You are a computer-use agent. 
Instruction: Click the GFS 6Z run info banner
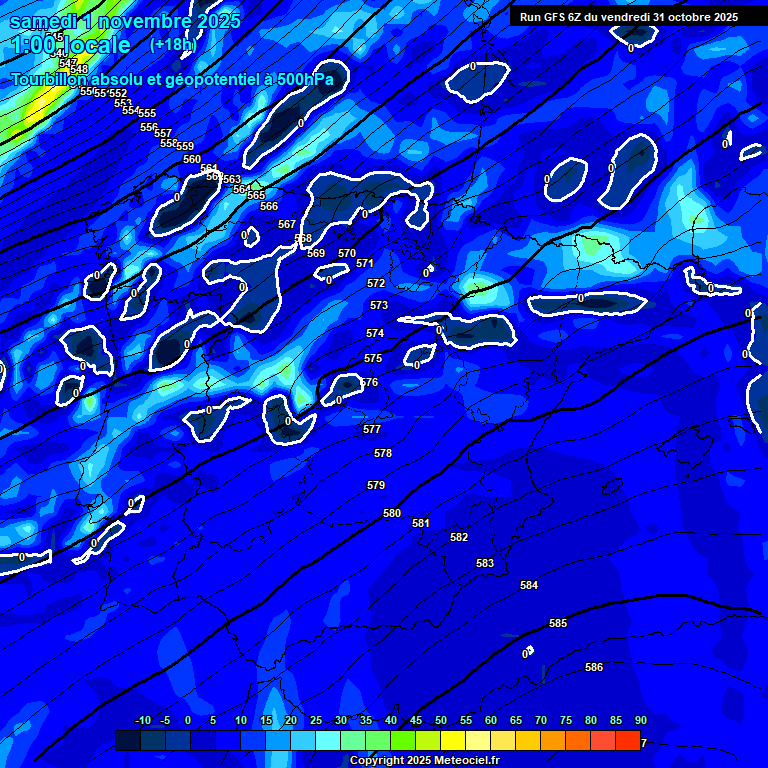click(628, 17)
